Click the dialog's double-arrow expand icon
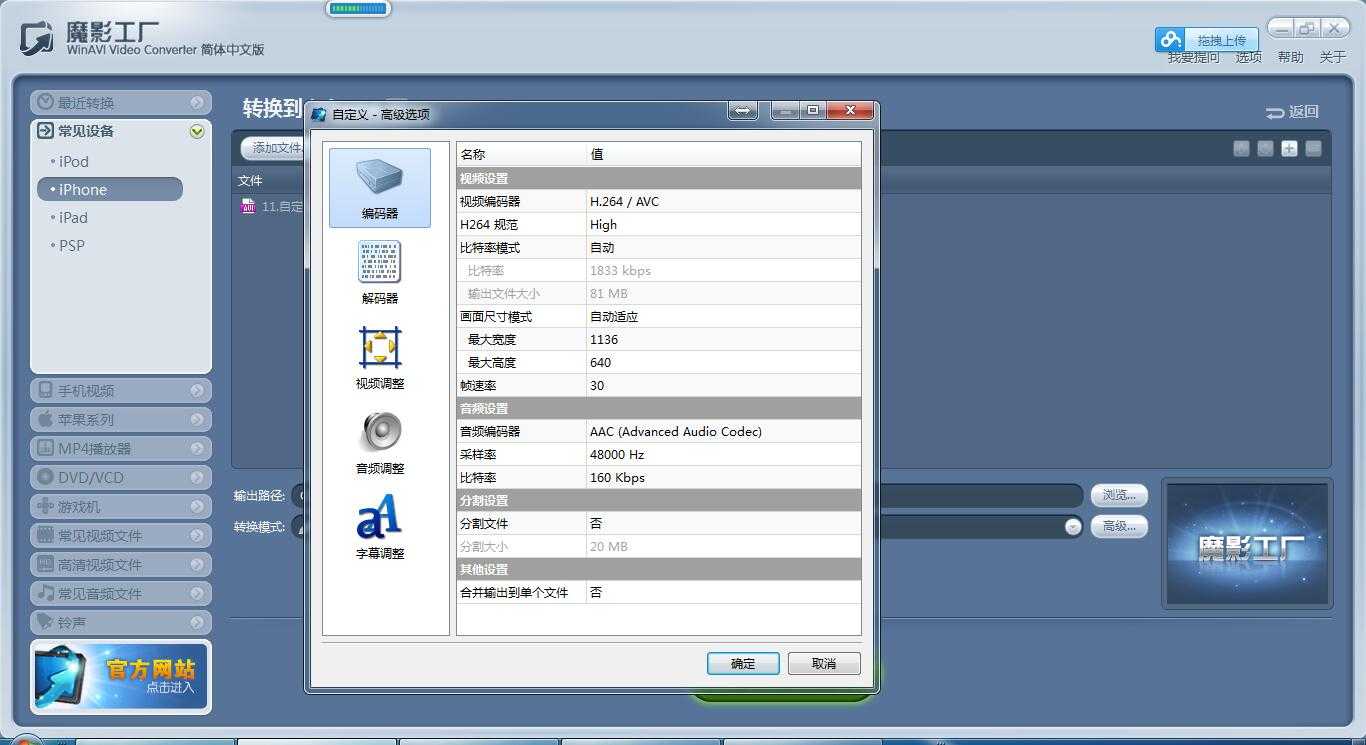 [743, 111]
